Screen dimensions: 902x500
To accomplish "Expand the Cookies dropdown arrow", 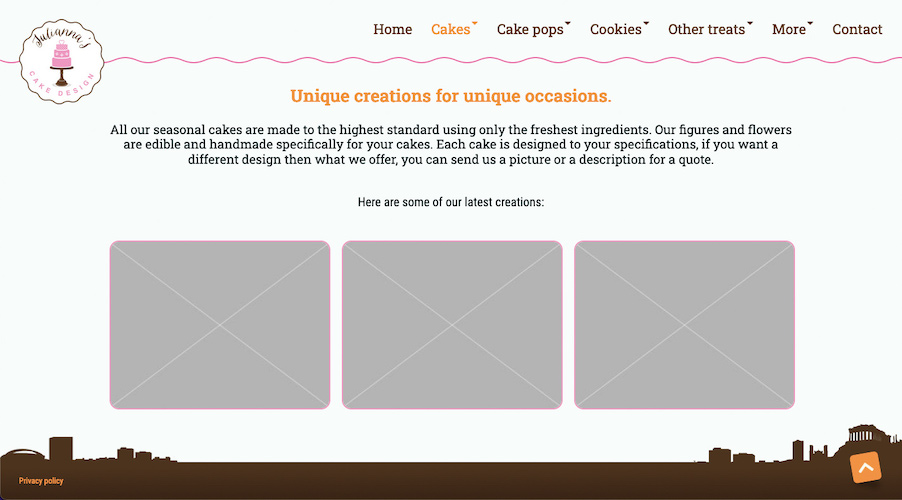I will (x=646, y=22).
